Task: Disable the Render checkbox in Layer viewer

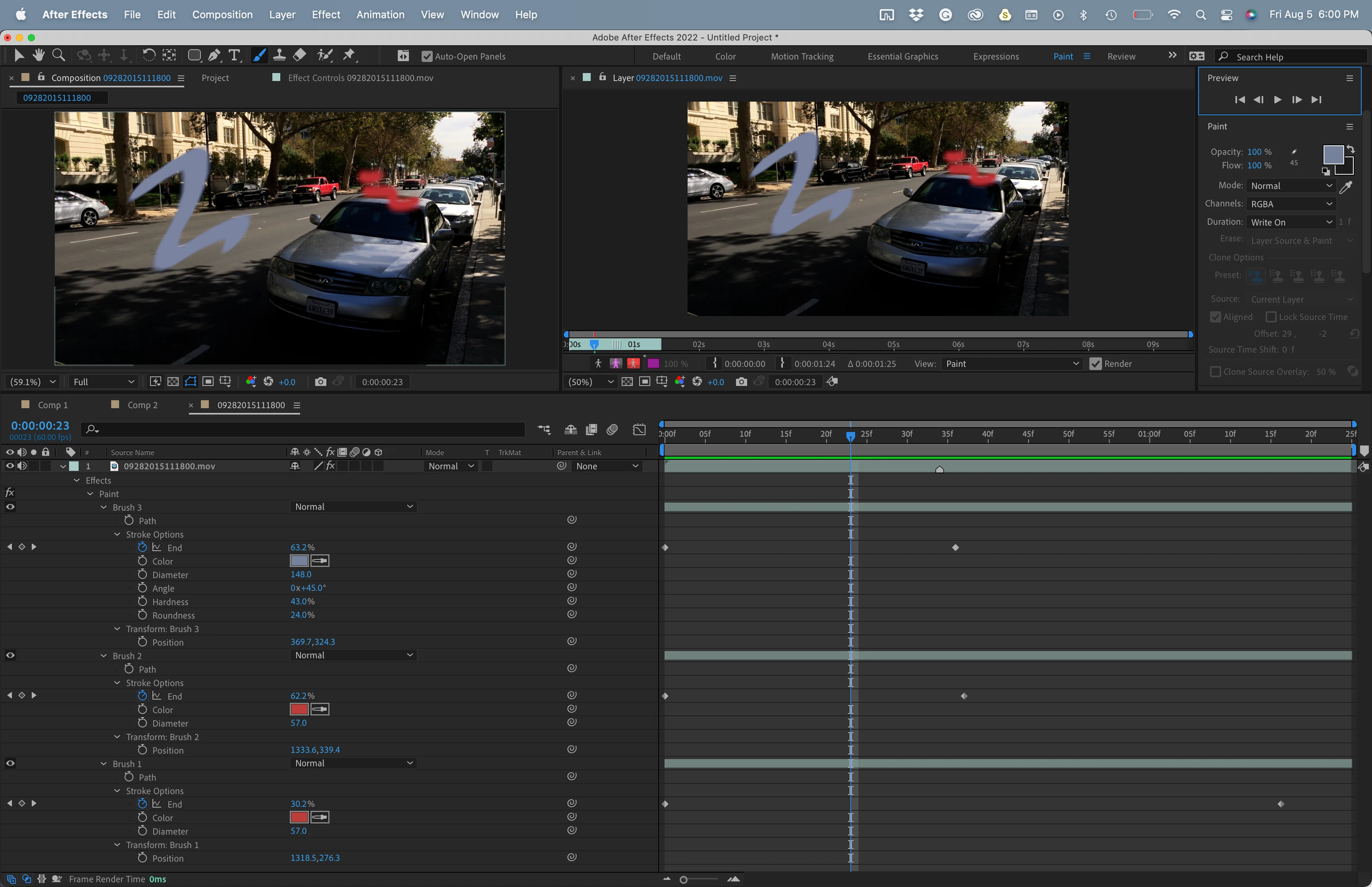Action: [x=1095, y=364]
